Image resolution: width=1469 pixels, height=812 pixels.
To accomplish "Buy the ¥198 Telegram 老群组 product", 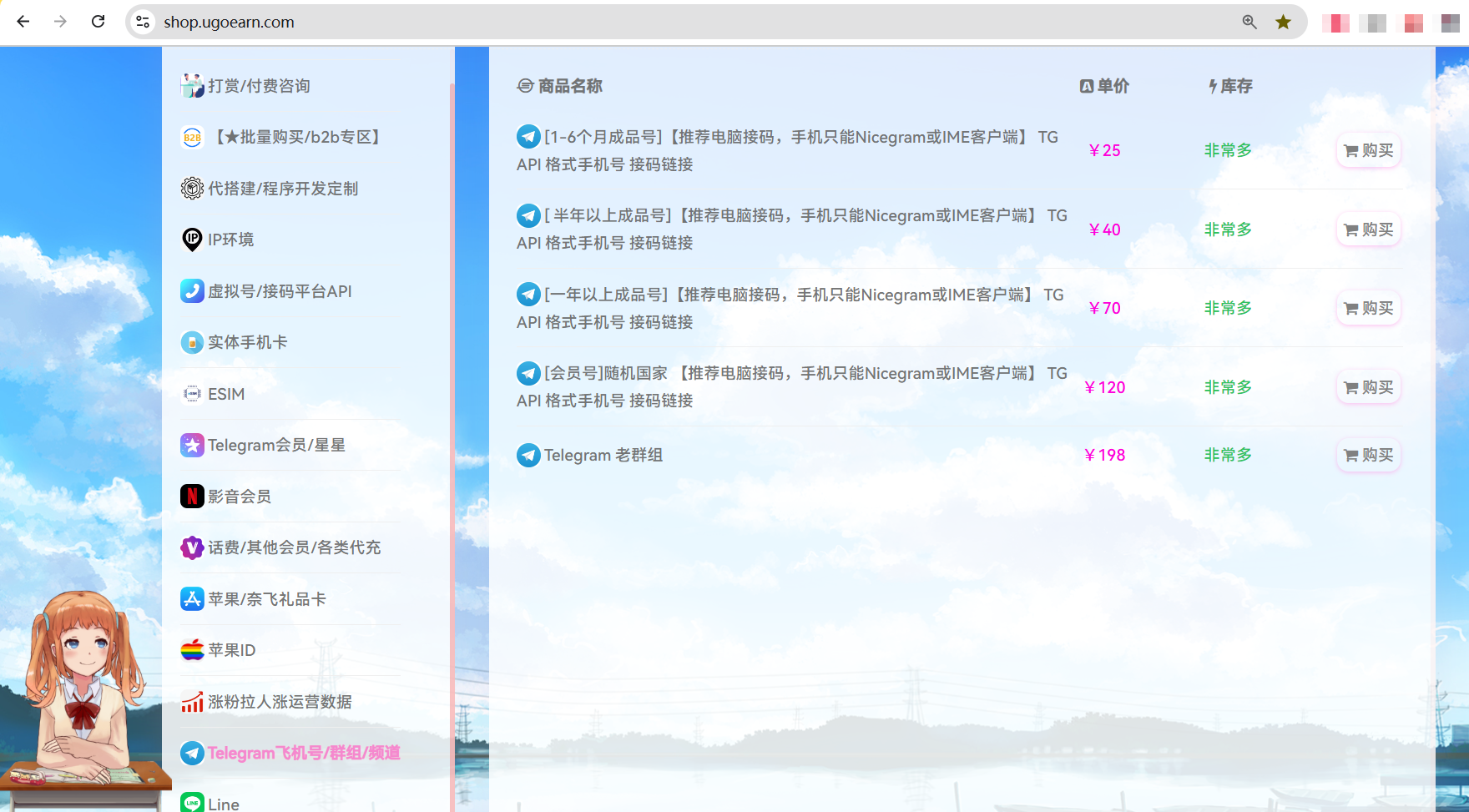I will [x=1369, y=455].
